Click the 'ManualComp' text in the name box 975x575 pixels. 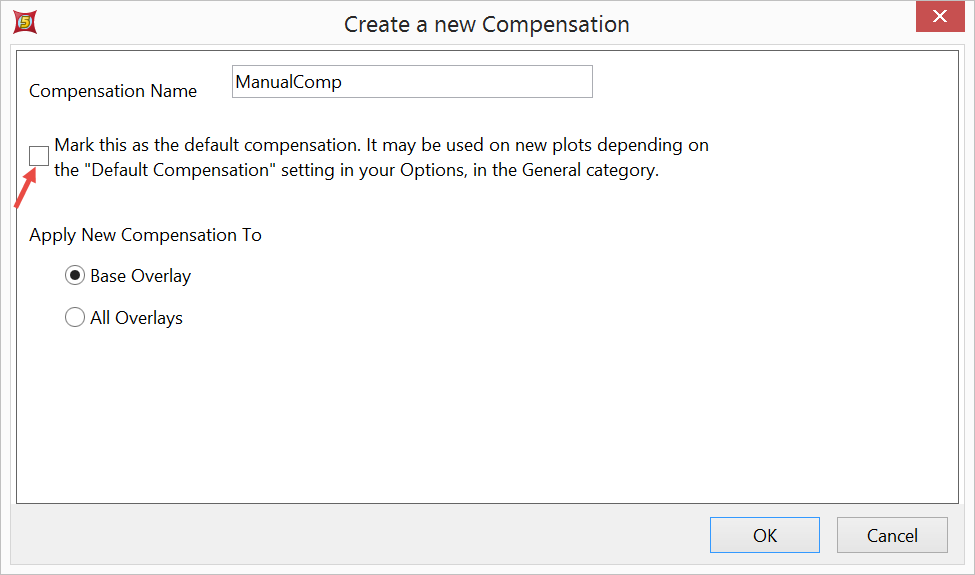pyautogui.click(x=288, y=82)
